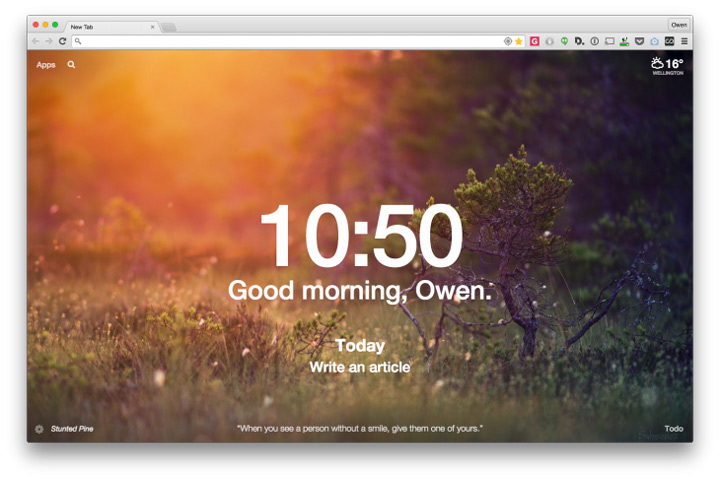Click the Cast screen extension icon
The width and height of the screenshot is (720, 481).
pos(609,41)
